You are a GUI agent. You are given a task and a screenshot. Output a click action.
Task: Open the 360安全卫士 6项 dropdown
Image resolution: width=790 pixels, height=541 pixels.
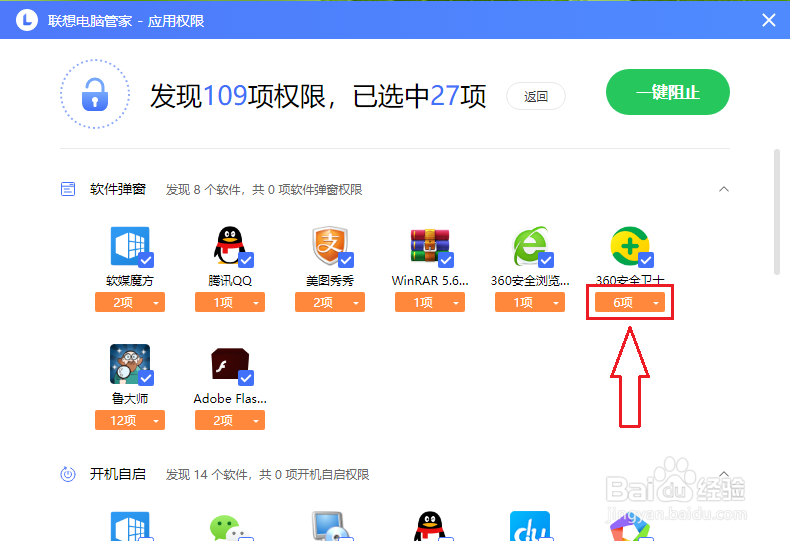coord(630,302)
